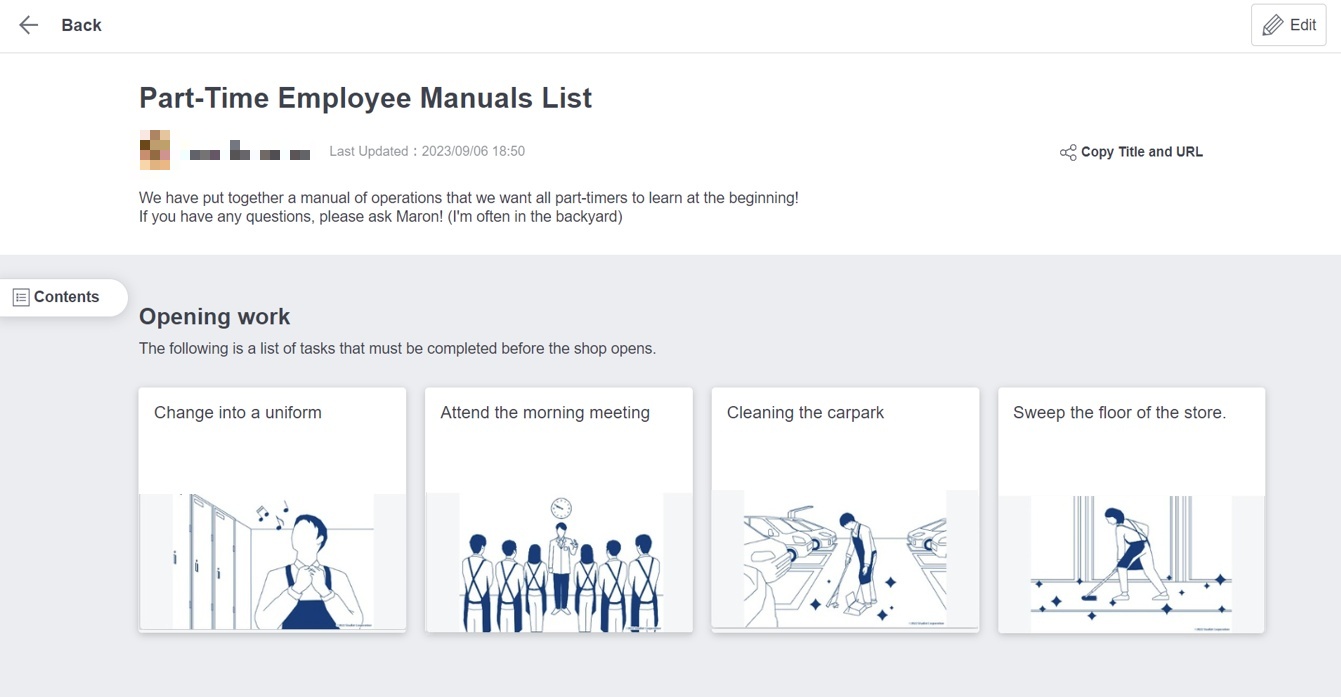Click the back arrow icon
The width and height of the screenshot is (1341, 697).
(29, 25)
